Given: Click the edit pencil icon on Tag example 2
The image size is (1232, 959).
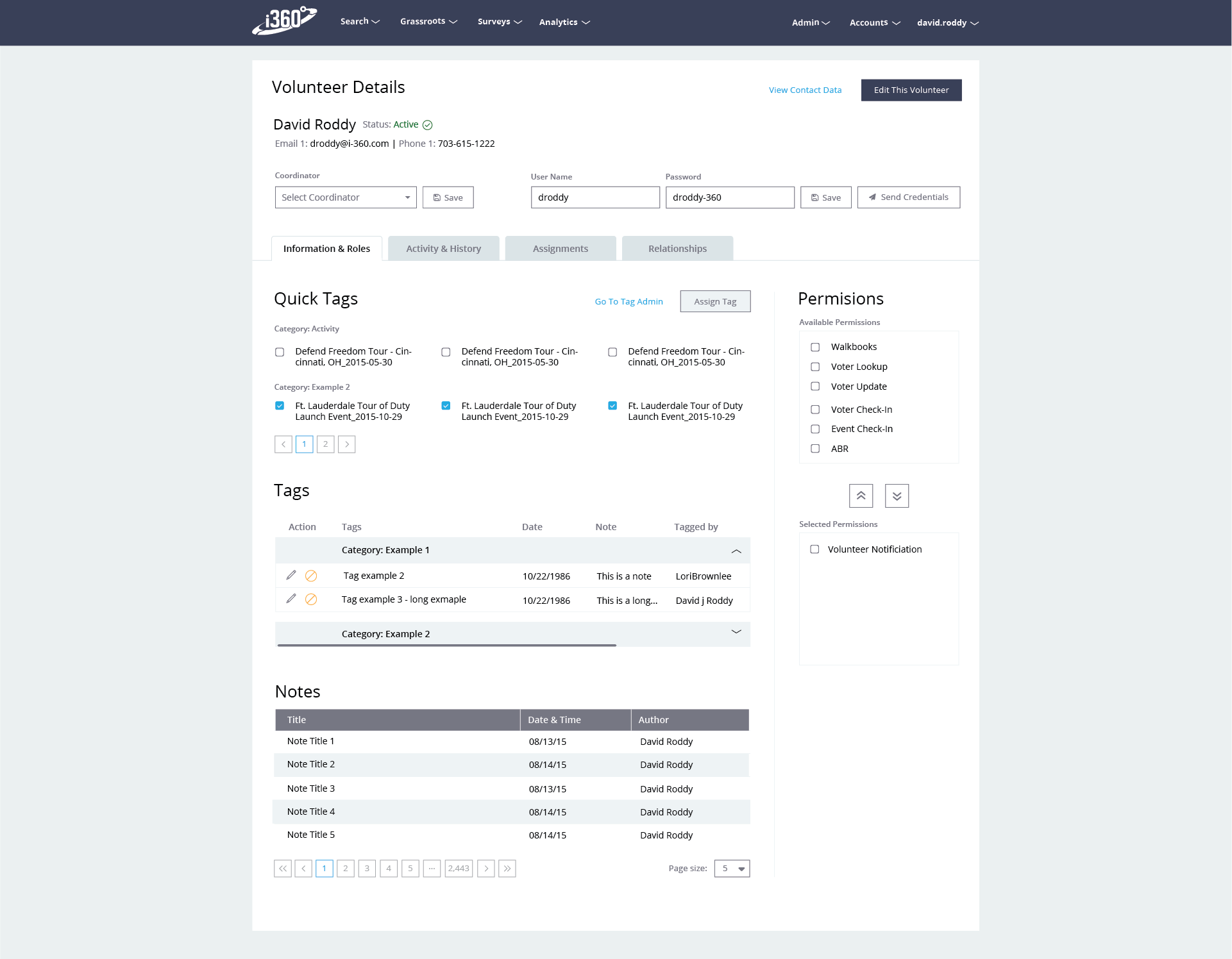Looking at the screenshot, I should click(290, 574).
